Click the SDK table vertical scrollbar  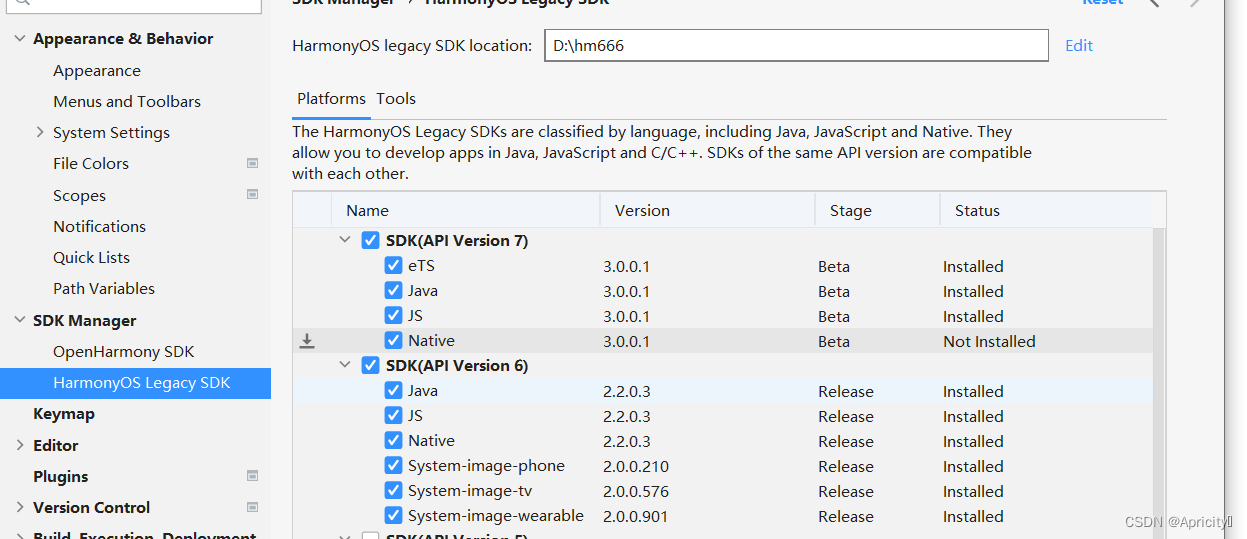tap(1159, 383)
